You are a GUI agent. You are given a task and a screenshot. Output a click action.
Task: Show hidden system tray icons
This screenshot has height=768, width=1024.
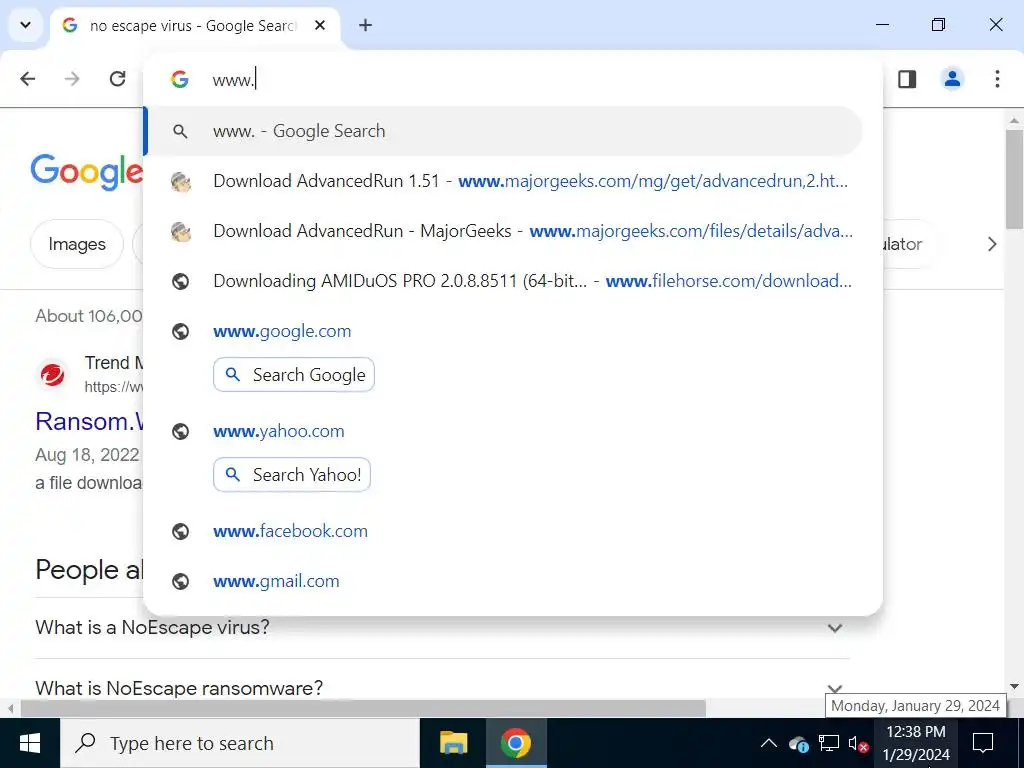(x=769, y=743)
